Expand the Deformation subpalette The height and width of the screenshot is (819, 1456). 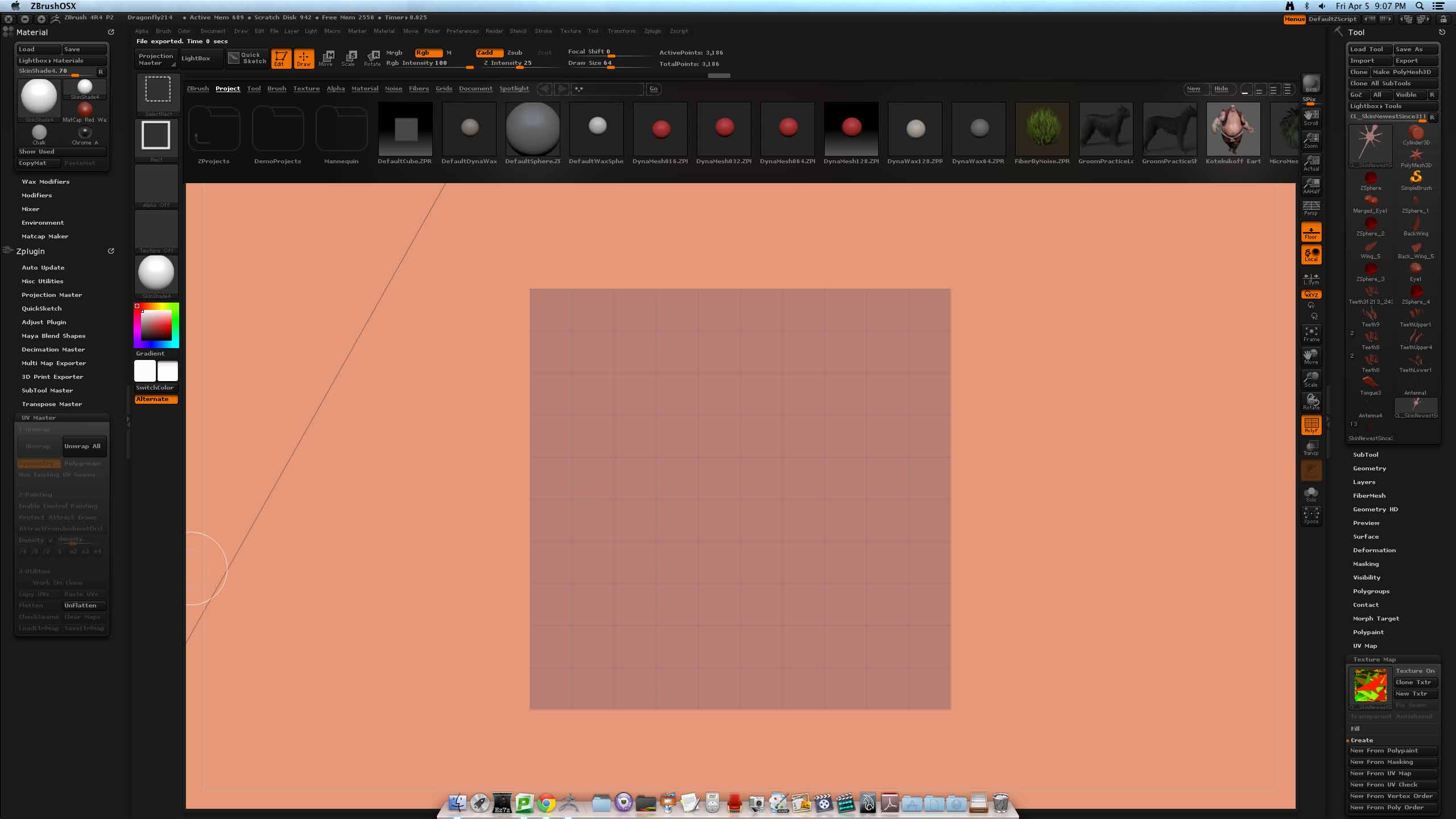click(1374, 550)
